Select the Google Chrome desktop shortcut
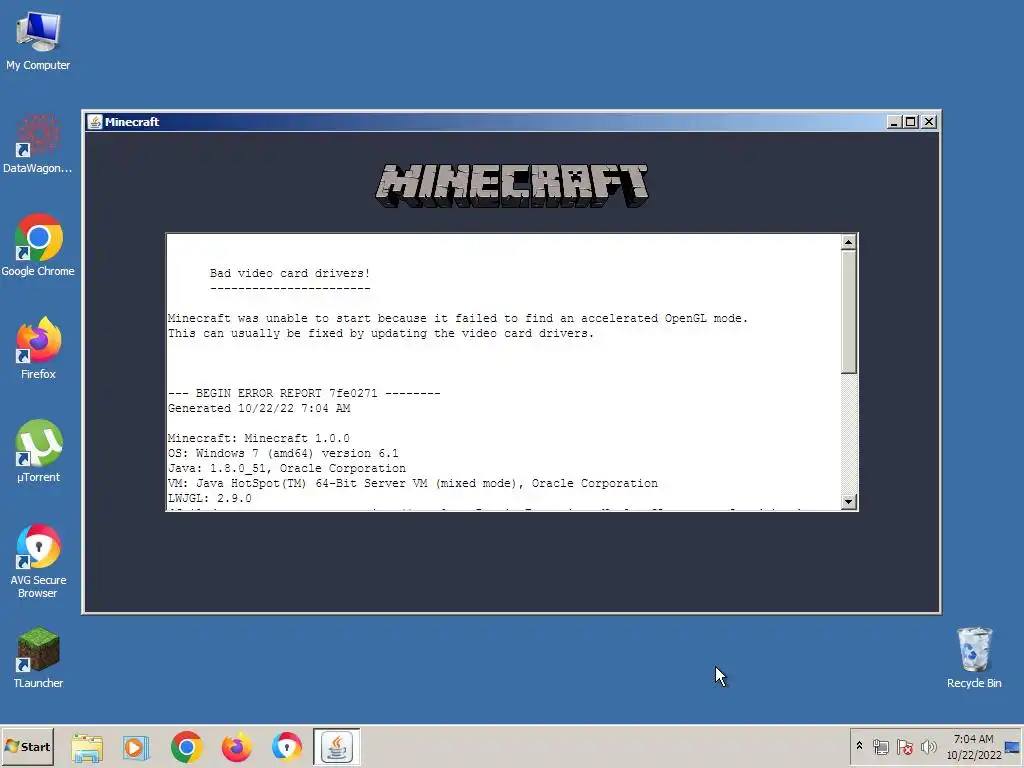 click(38, 246)
